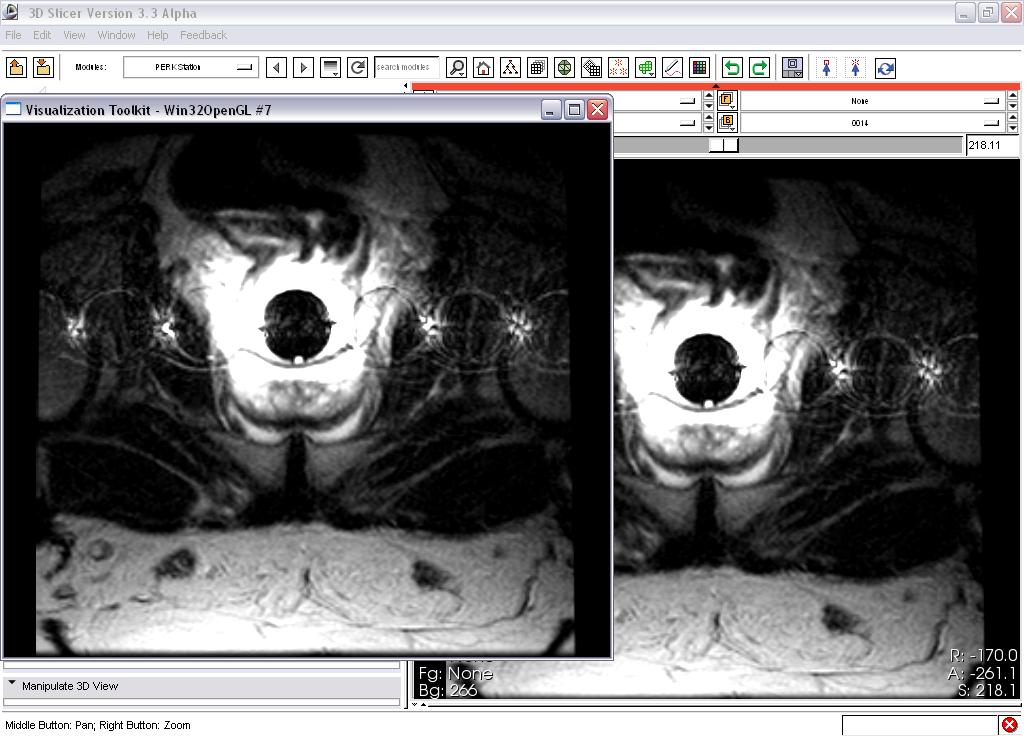Open the Color table module icon

[x=700, y=68]
